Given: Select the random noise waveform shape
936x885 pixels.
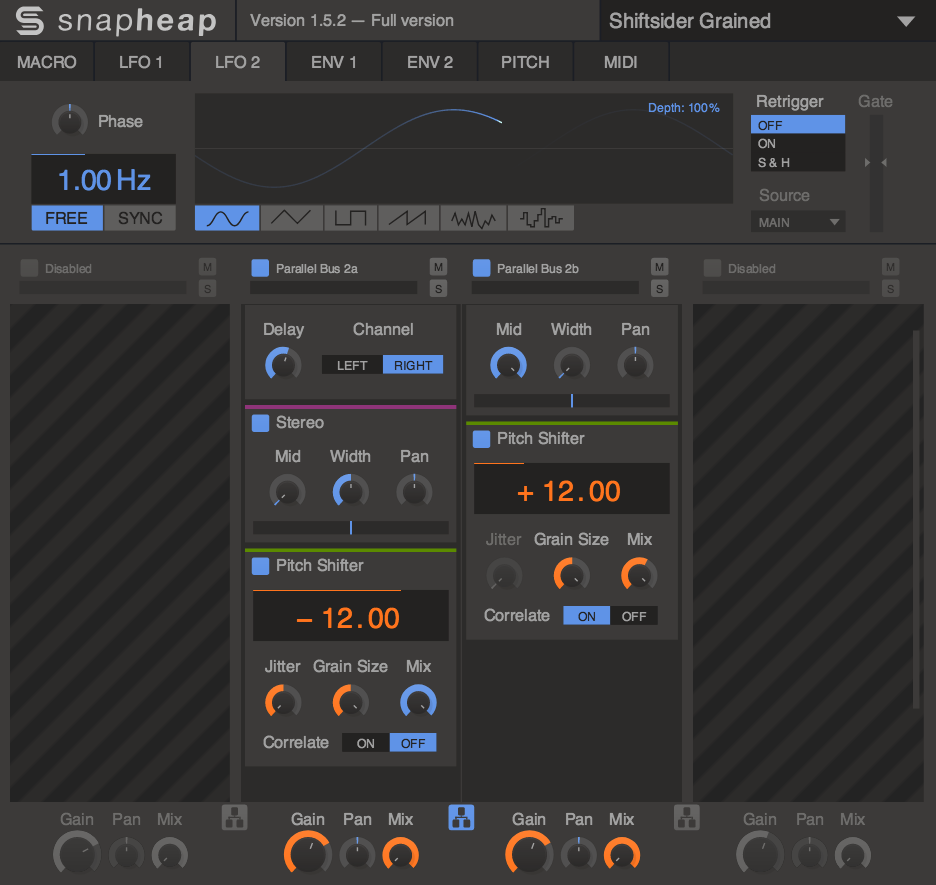Looking at the screenshot, I should point(473,218).
